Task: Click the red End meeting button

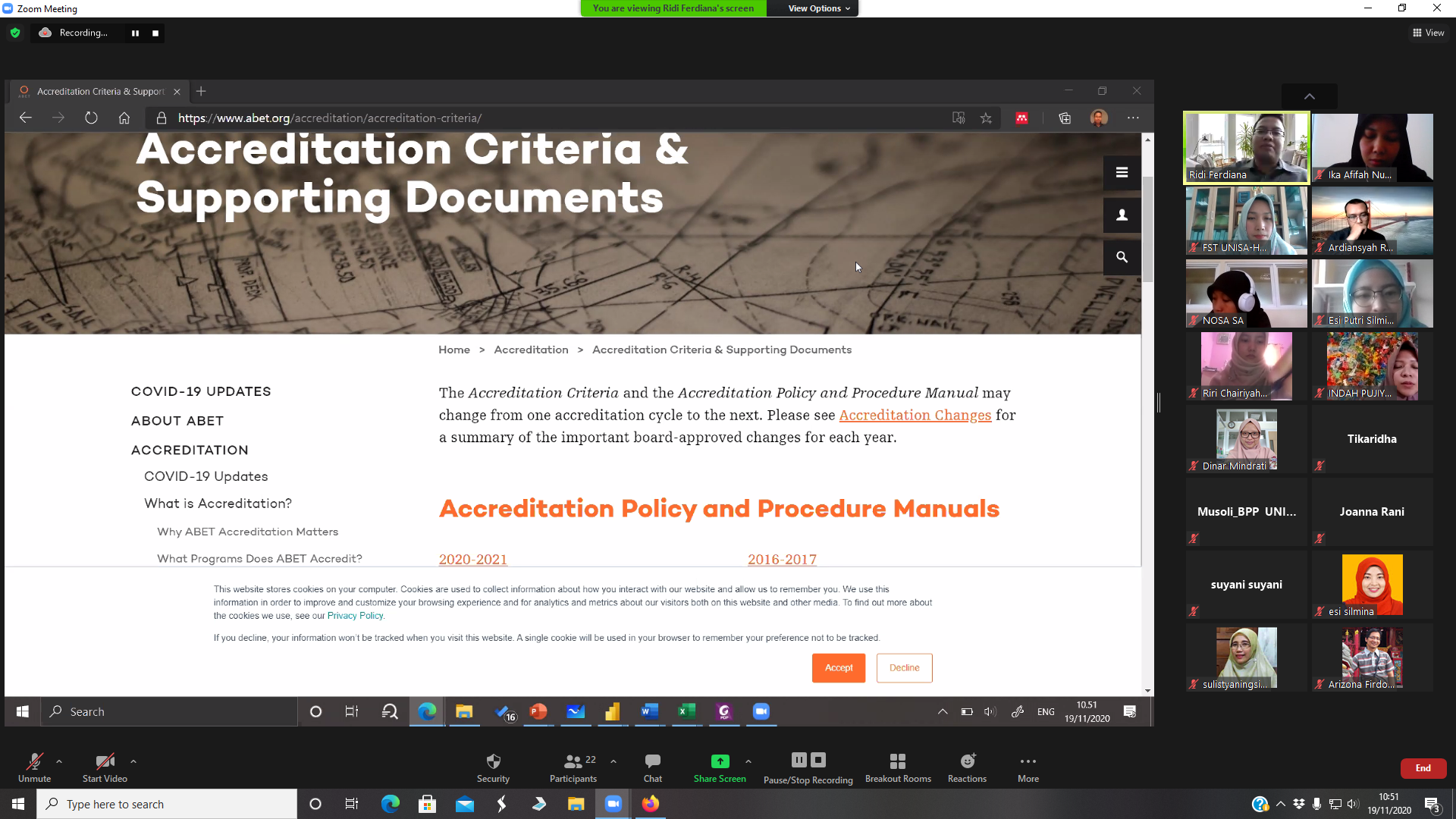Action: click(1423, 768)
